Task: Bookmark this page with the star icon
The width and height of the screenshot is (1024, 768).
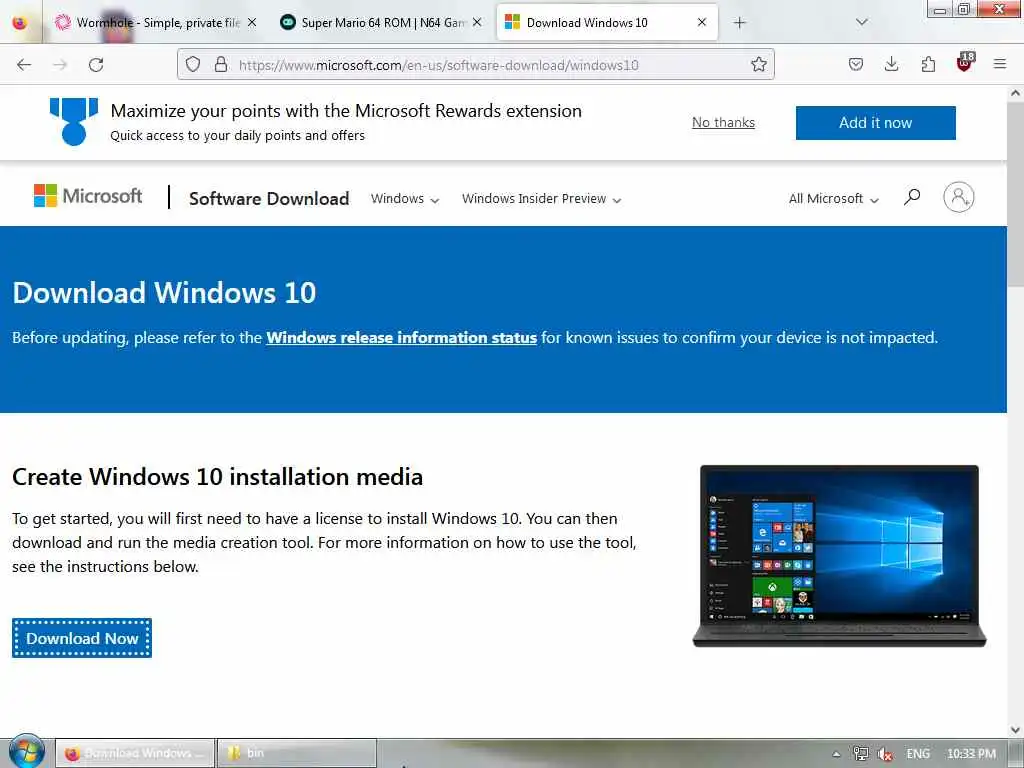Action: coord(758,64)
